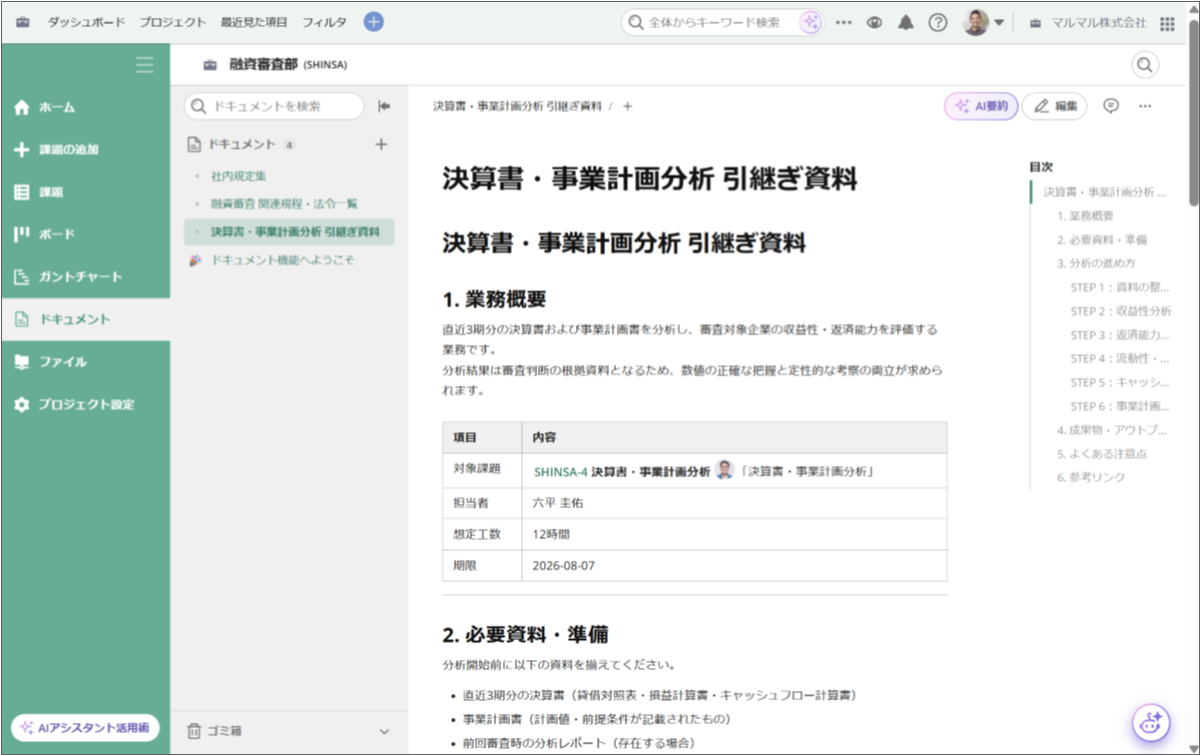Open the three-dot more menu in top bar
The width and height of the screenshot is (1200, 755).
pyautogui.click(x=843, y=22)
